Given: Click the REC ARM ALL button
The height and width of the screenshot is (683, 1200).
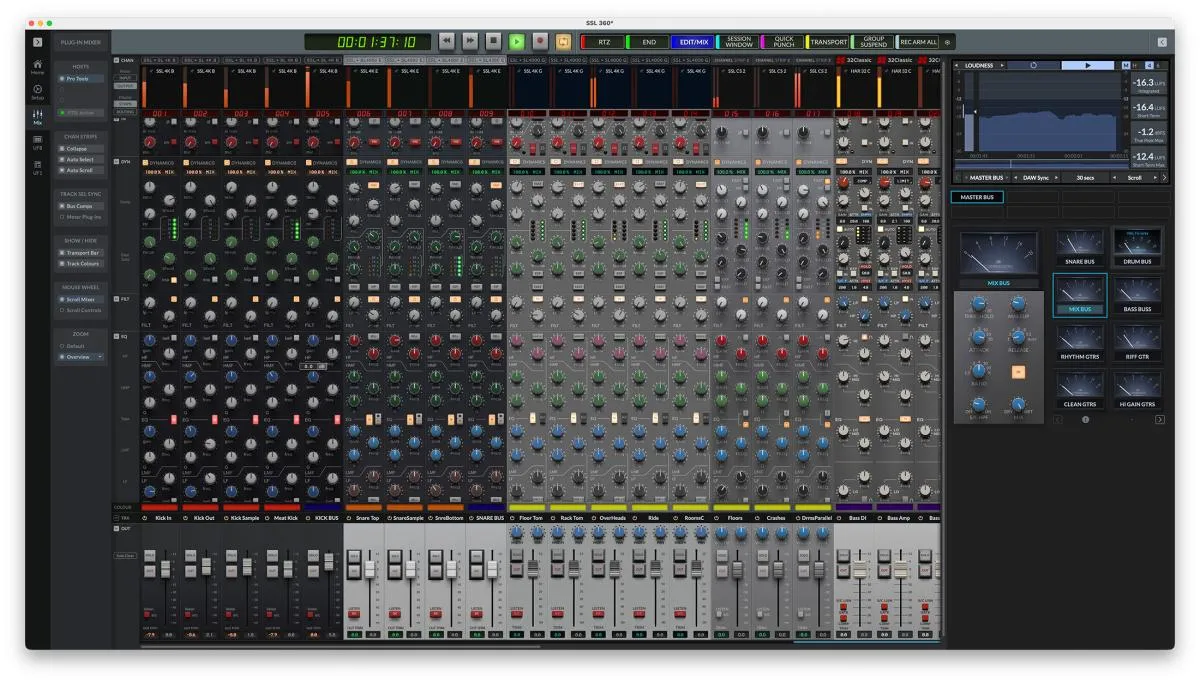Looking at the screenshot, I should click(919, 42).
